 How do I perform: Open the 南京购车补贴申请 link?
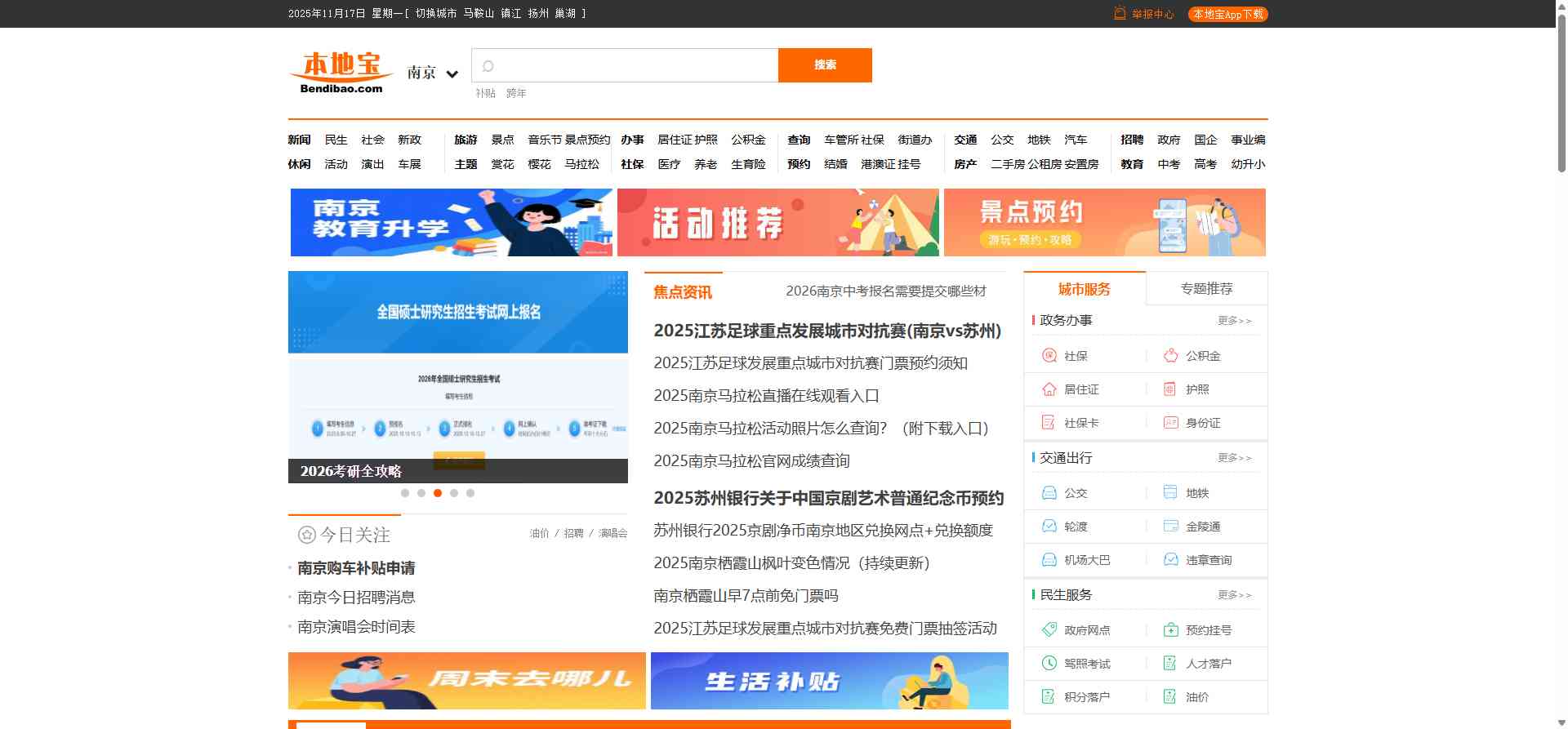(x=356, y=568)
